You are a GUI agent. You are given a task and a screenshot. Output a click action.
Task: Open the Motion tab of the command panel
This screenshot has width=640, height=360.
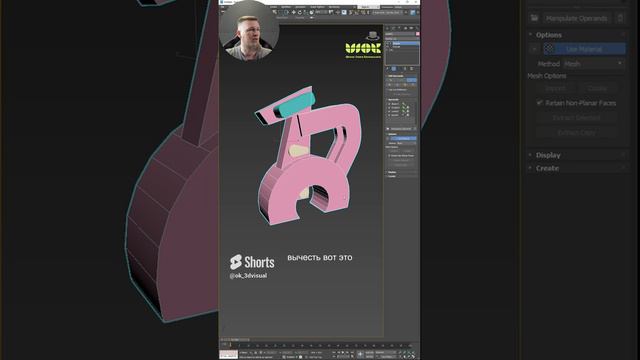pos(405,28)
